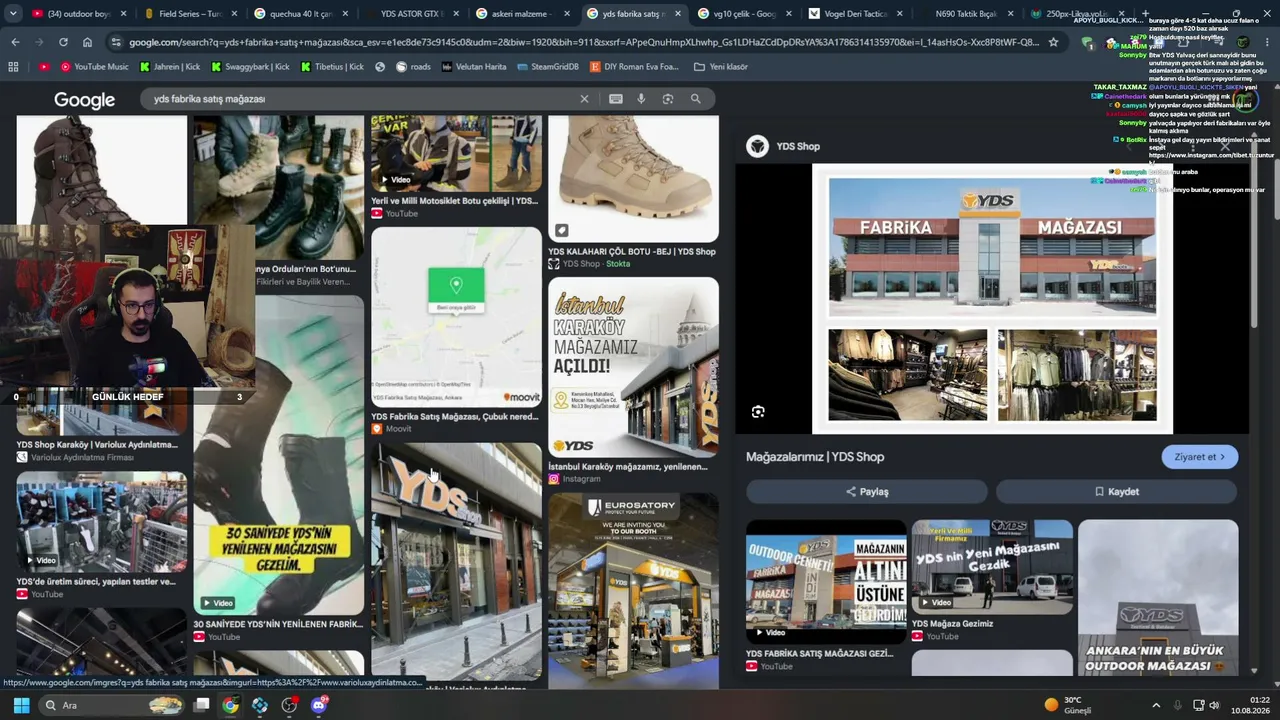Open the 'YDS Kalahari Çöl Botu' boot result
The width and height of the screenshot is (1280, 720).
[x=633, y=178]
